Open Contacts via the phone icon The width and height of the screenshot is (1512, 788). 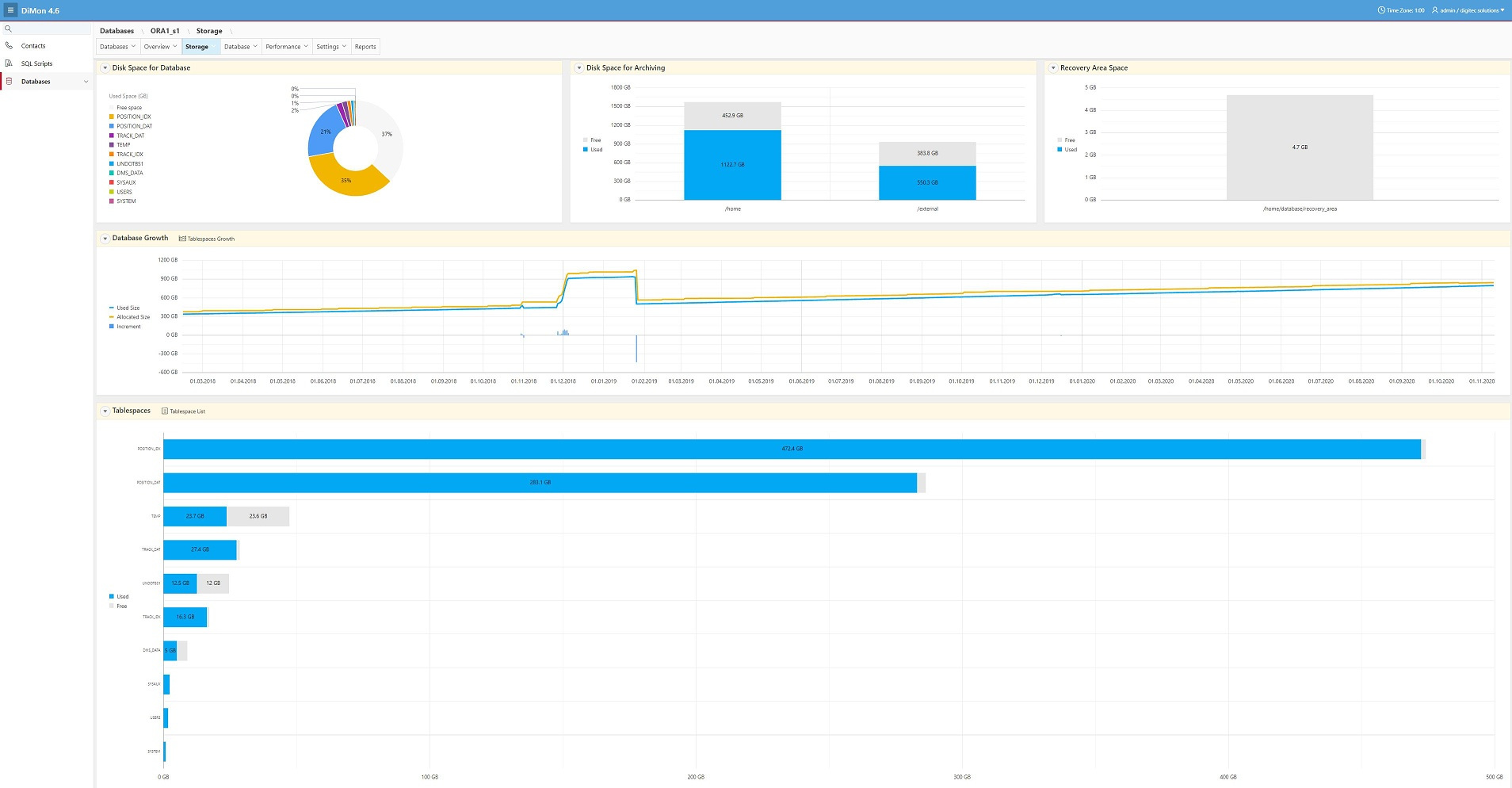(x=9, y=46)
